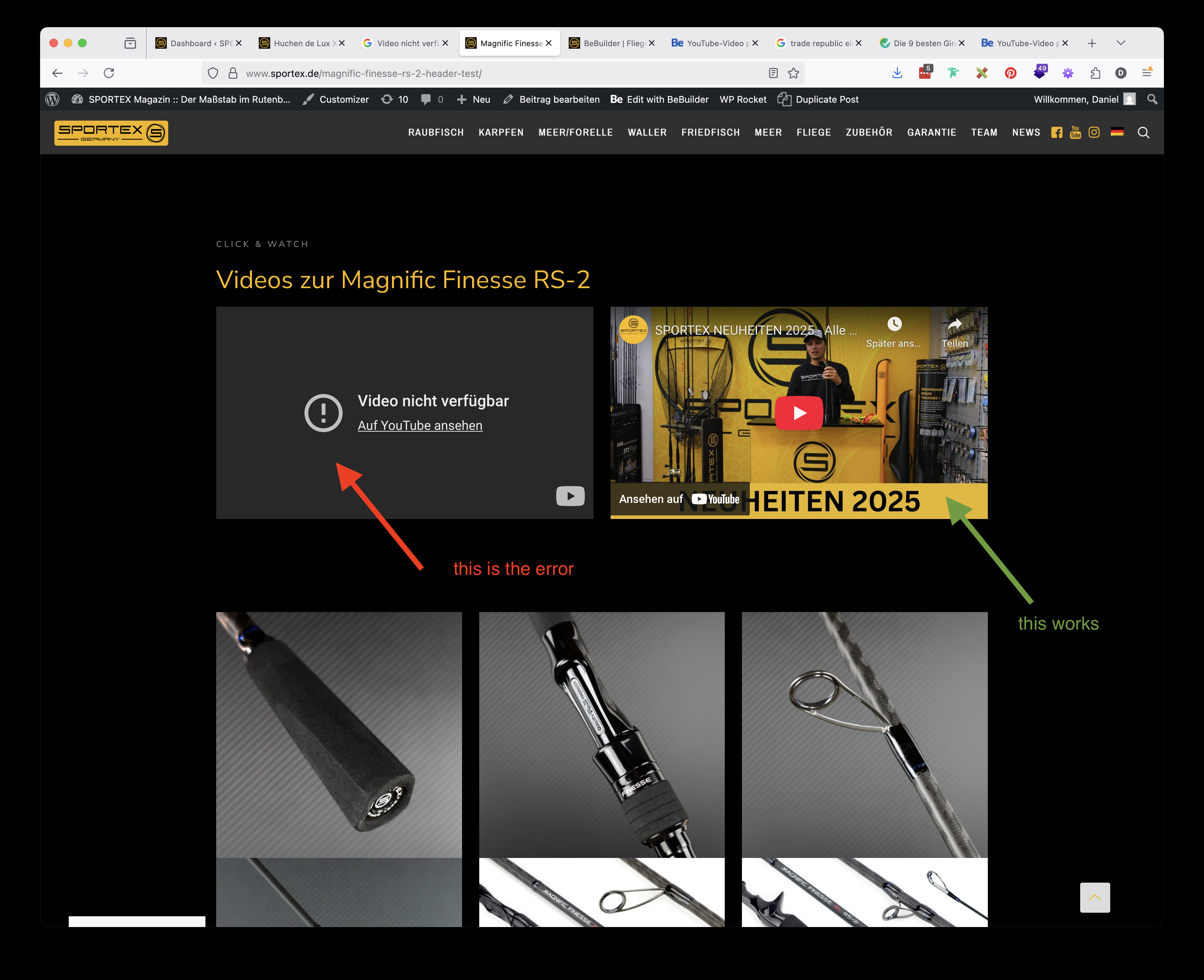Viewport: 1204px width, 980px height.
Task: Open site search magnifier in navigation
Action: point(1144,133)
